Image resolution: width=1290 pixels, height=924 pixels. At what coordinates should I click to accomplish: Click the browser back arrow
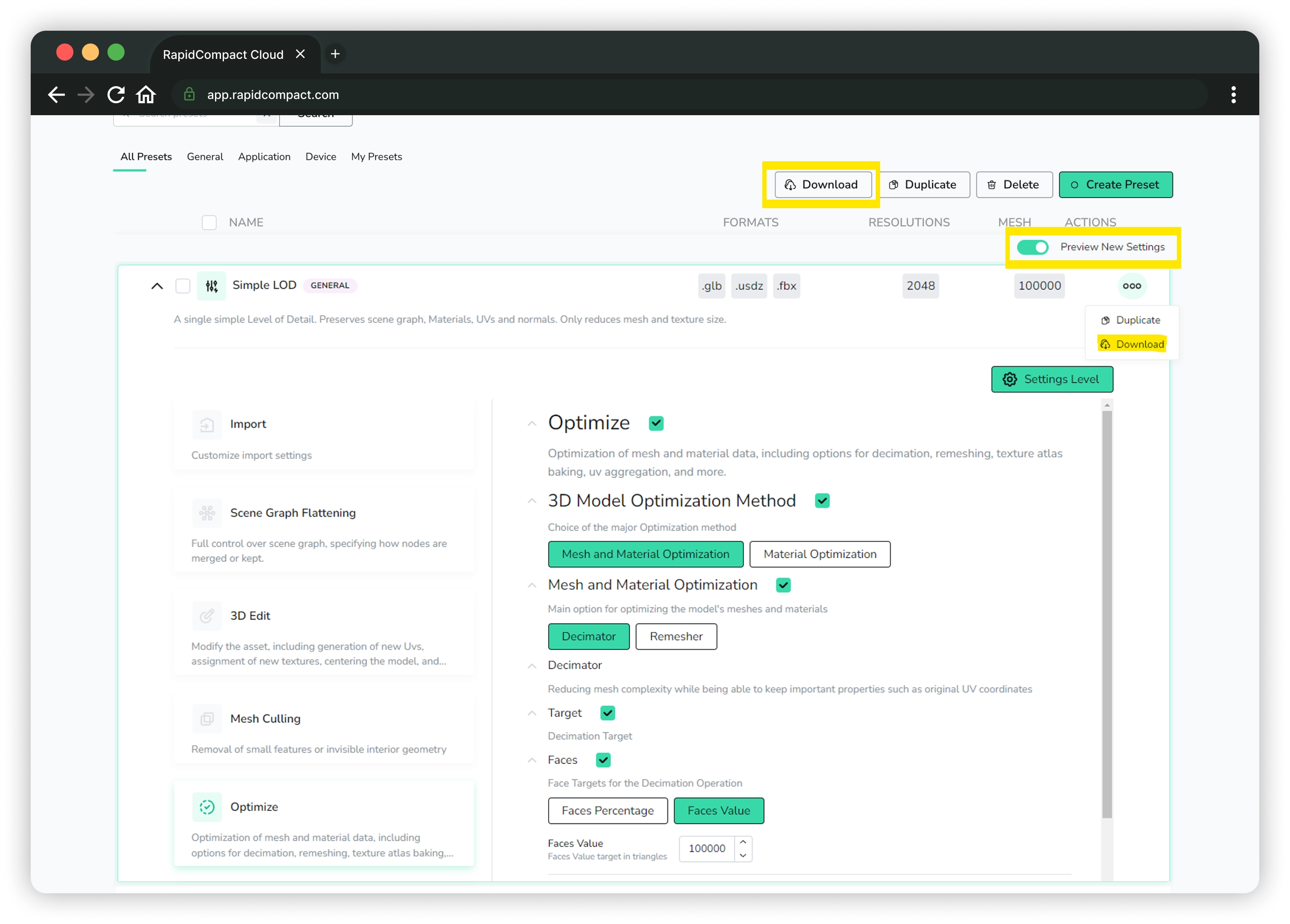(x=56, y=94)
